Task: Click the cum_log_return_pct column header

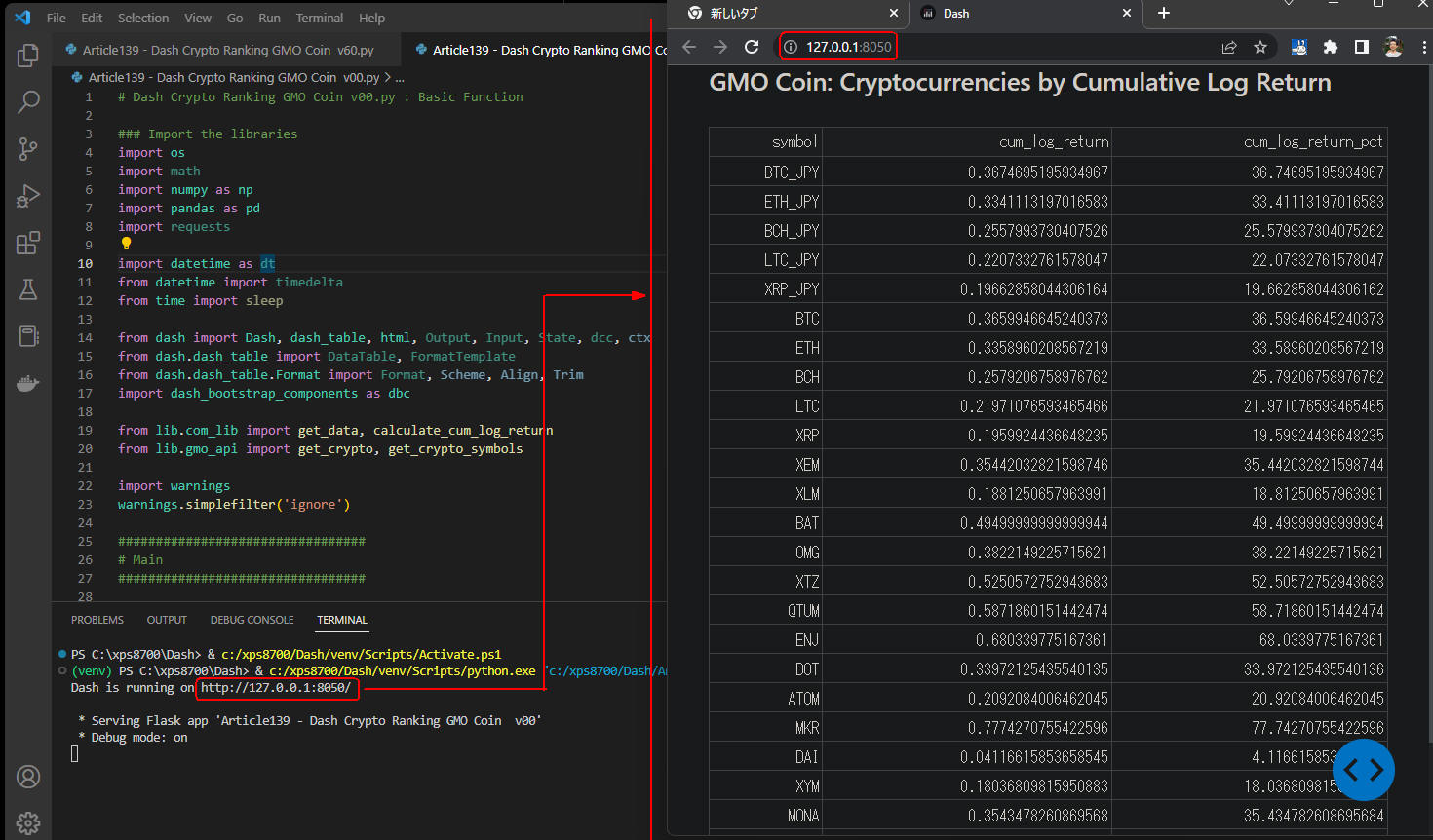Action: (1250, 142)
